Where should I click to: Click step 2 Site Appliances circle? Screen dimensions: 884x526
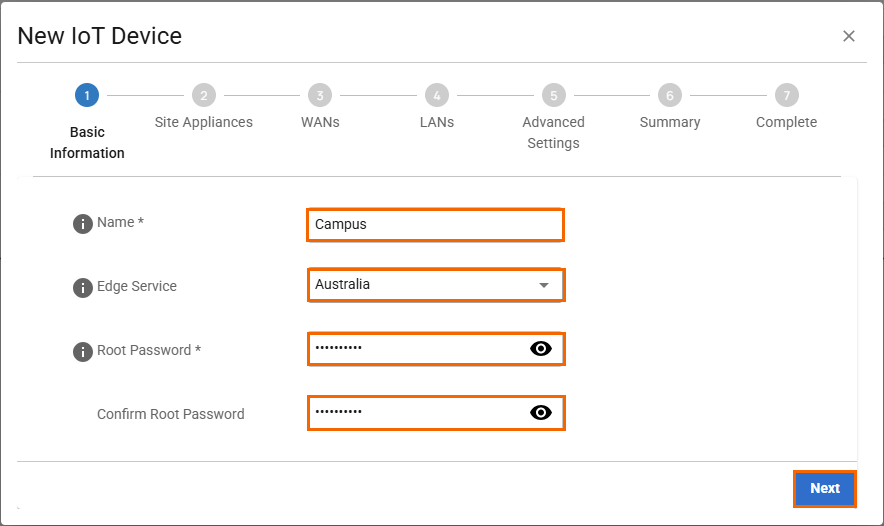(x=203, y=96)
